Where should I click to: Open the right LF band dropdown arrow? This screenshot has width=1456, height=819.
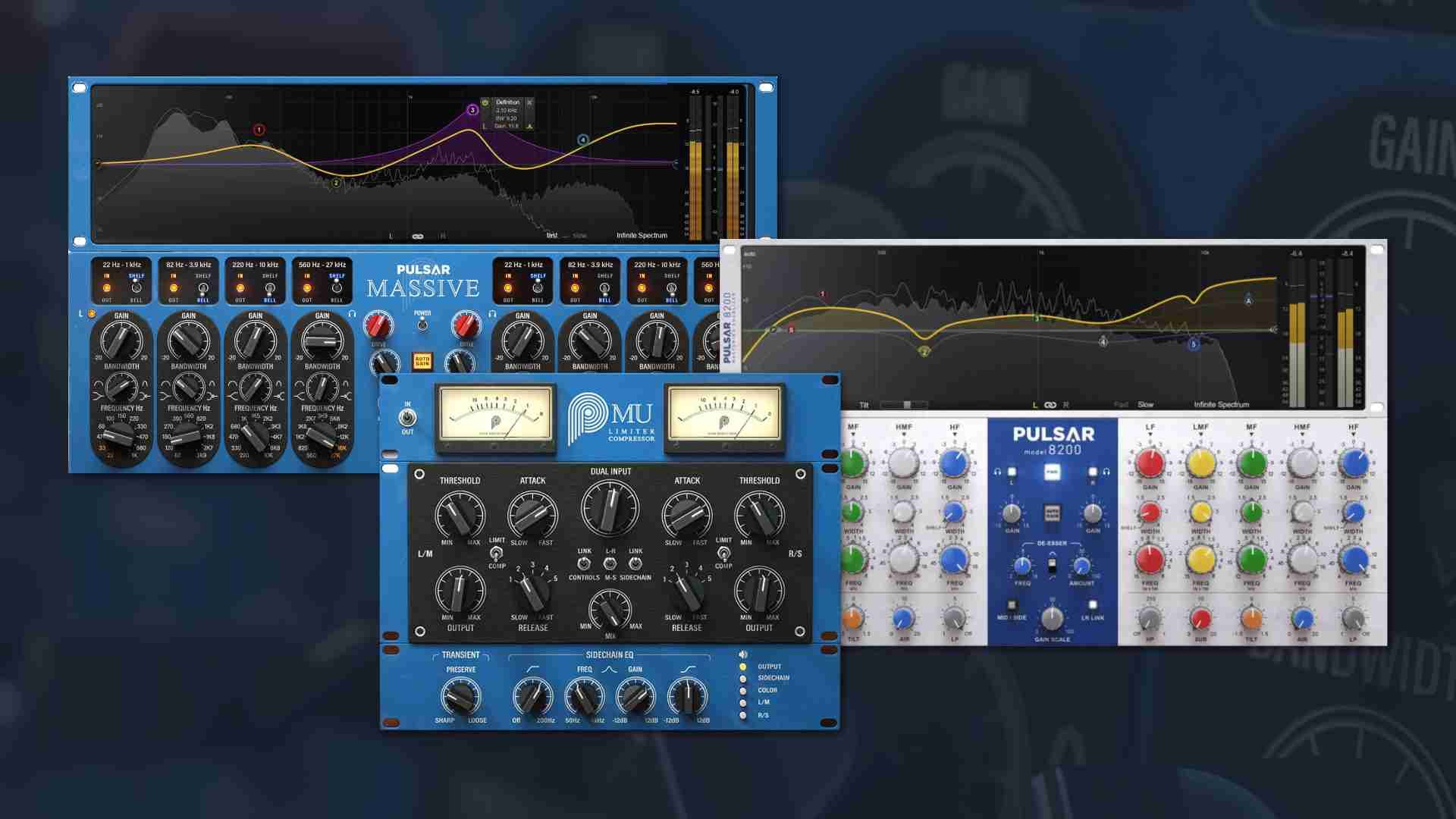click(1150, 435)
